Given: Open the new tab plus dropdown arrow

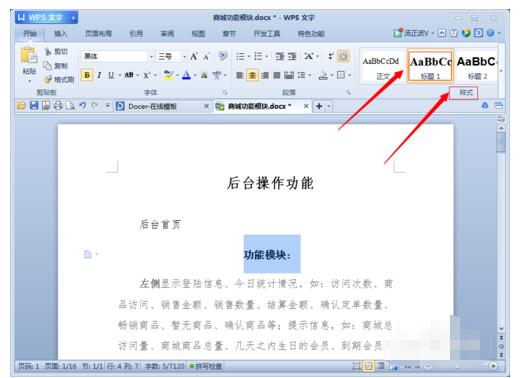Looking at the screenshot, I should click(329, 106).
